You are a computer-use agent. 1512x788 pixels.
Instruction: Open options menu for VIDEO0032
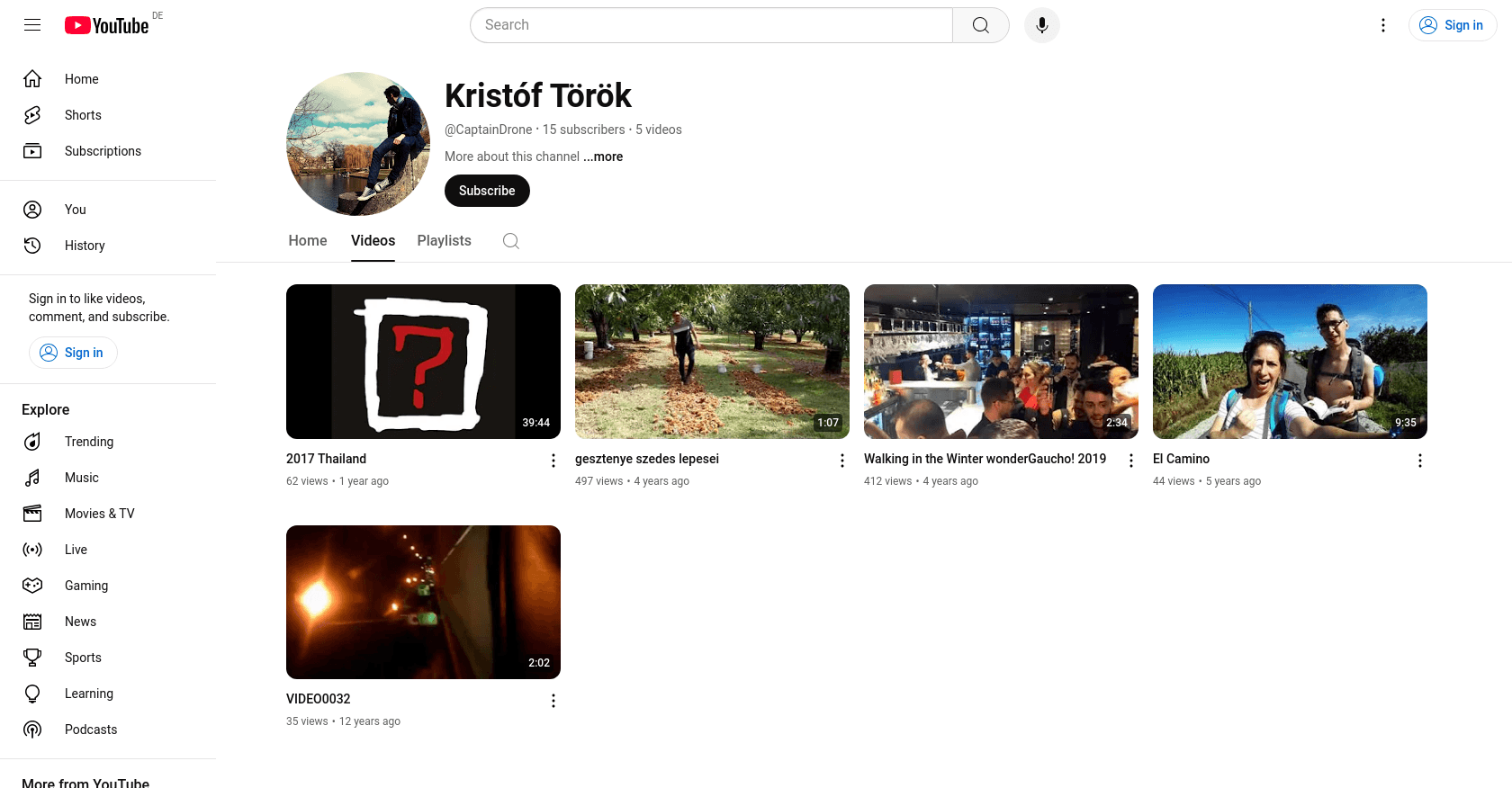(x=553, y=701)
